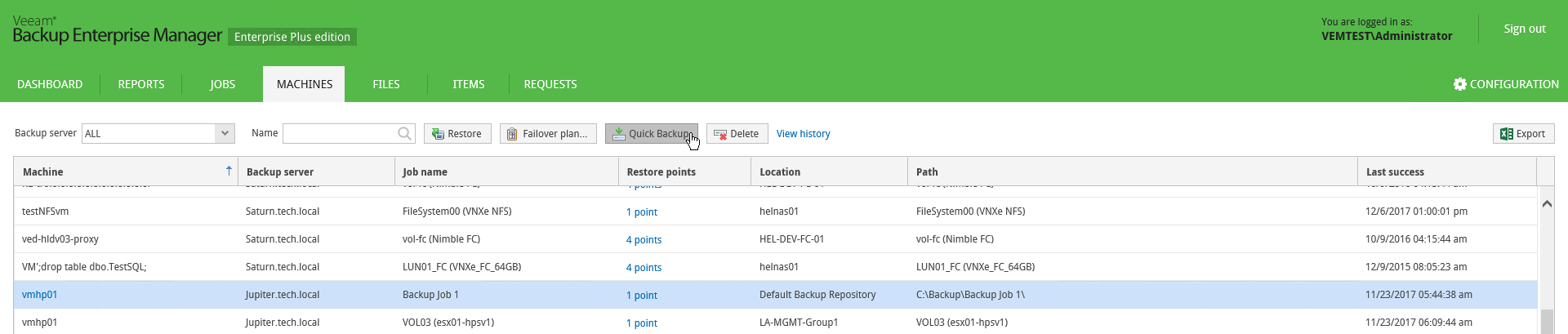Sign out of the session

[1525, 29]
